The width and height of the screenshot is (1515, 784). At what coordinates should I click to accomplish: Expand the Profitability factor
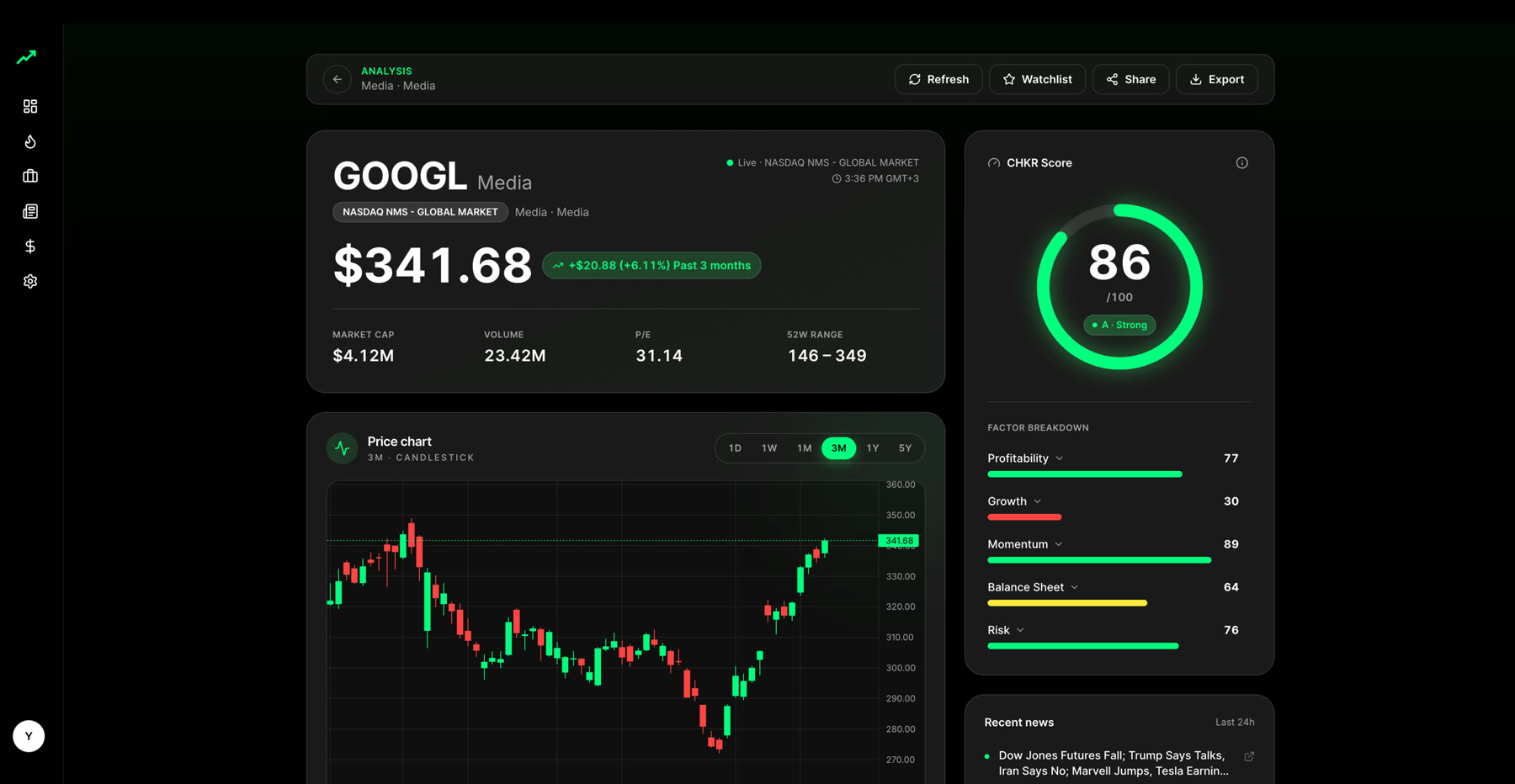point(1025,458)
